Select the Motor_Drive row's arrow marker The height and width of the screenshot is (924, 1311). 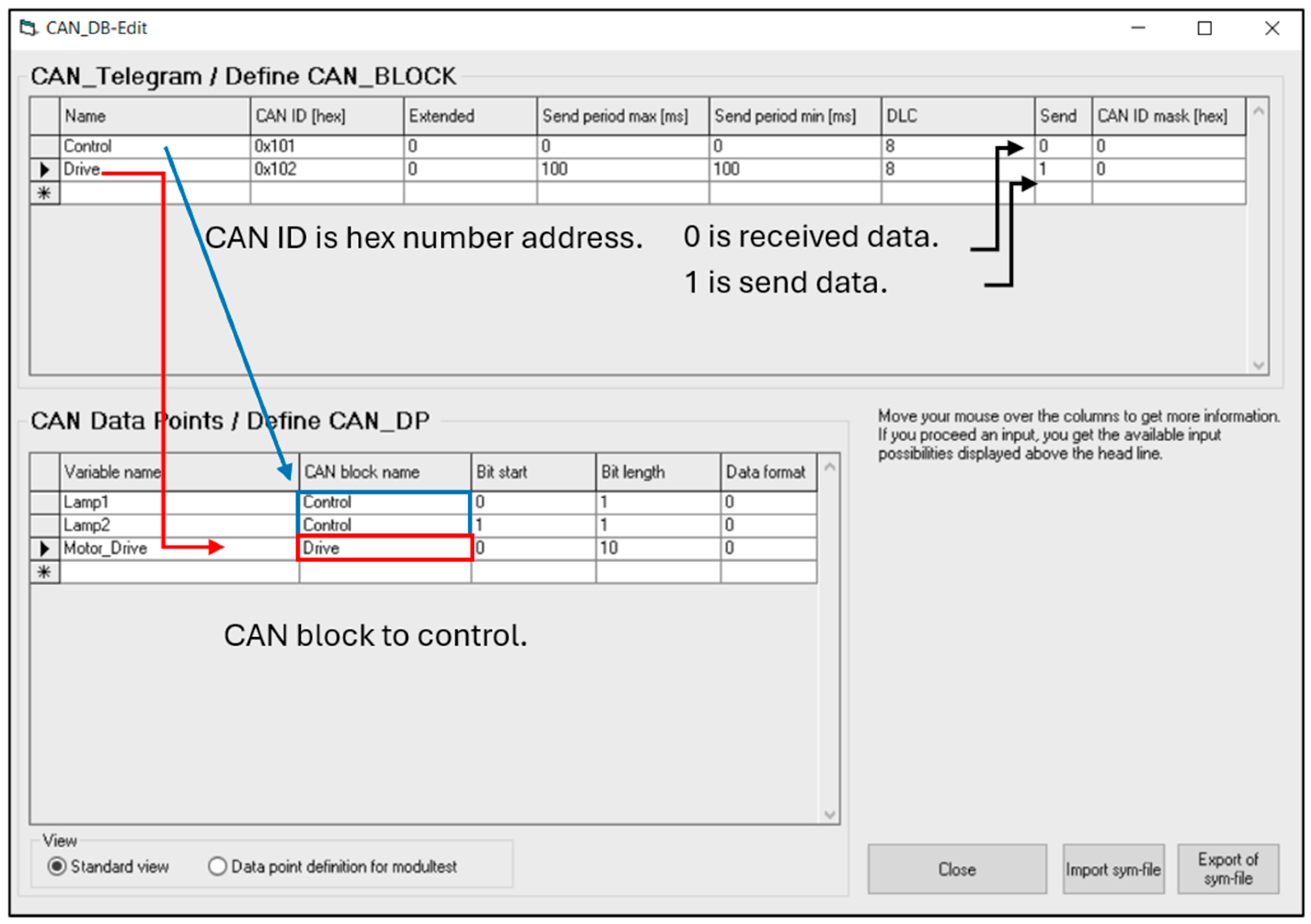(45, 548)
